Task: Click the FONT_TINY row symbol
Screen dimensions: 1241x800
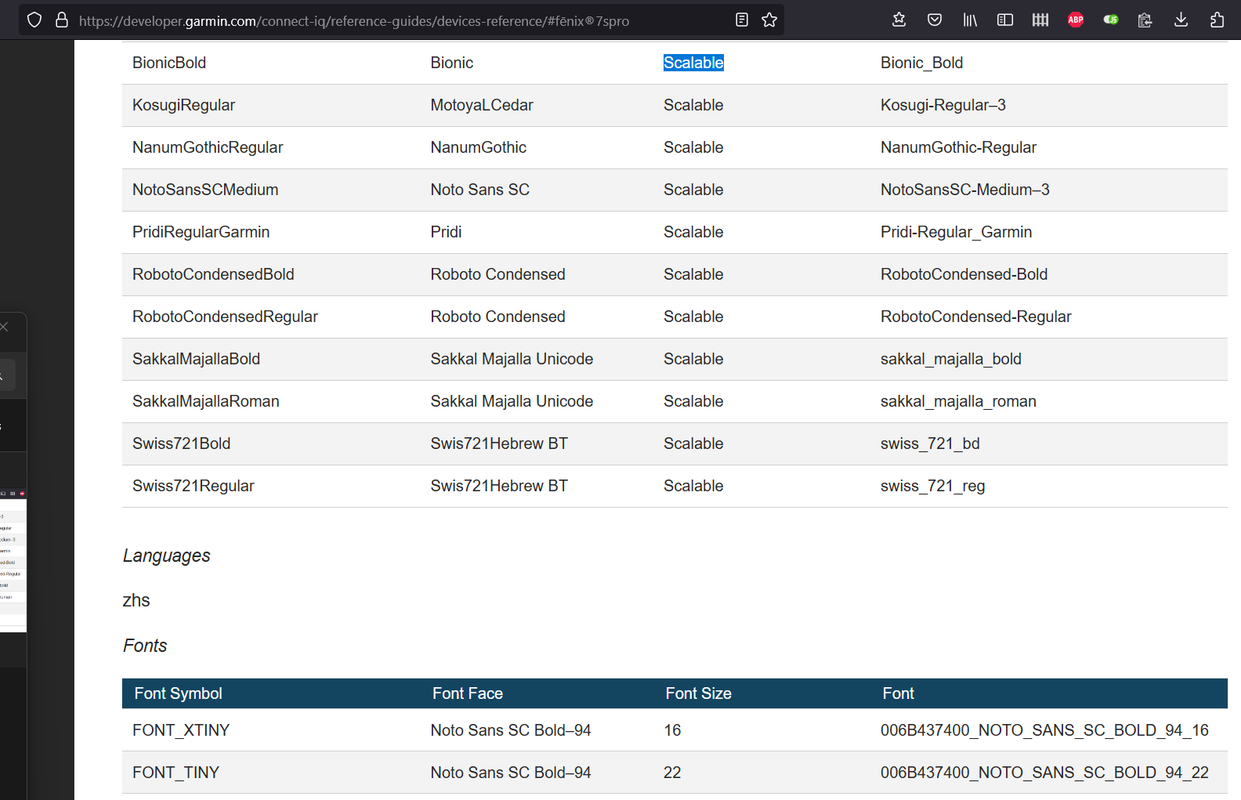Action: (x=176, y=772)
